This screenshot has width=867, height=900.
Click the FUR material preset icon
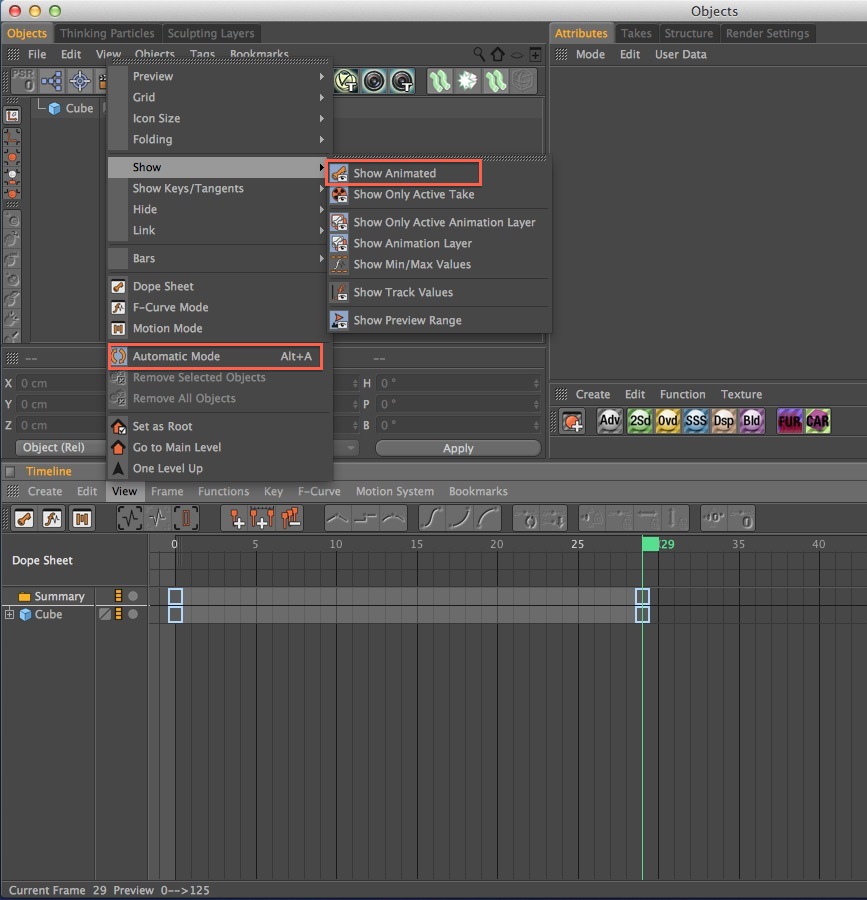(x=790, y=421)
